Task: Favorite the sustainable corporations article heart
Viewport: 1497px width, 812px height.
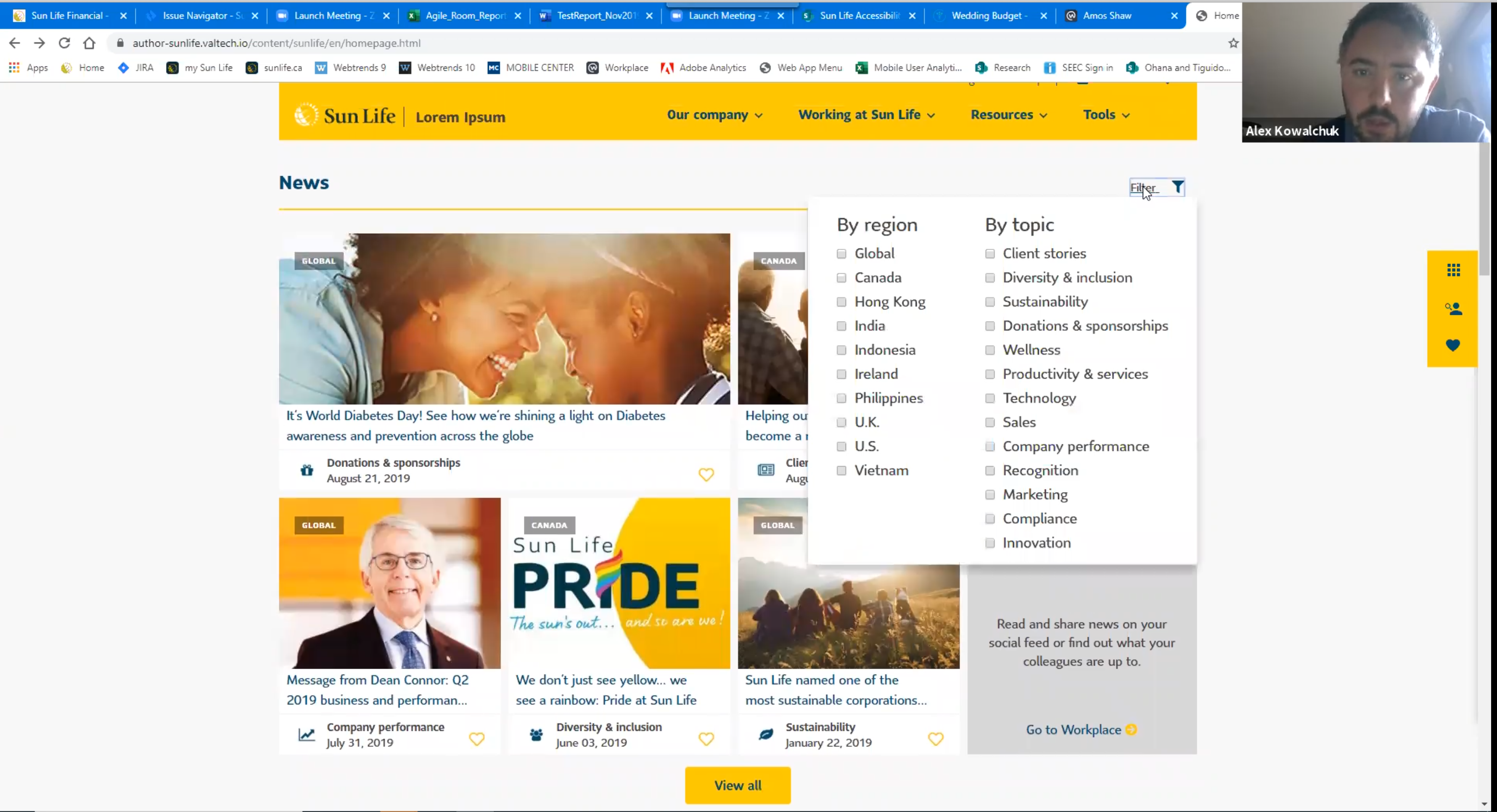Action: pos(936,739)
